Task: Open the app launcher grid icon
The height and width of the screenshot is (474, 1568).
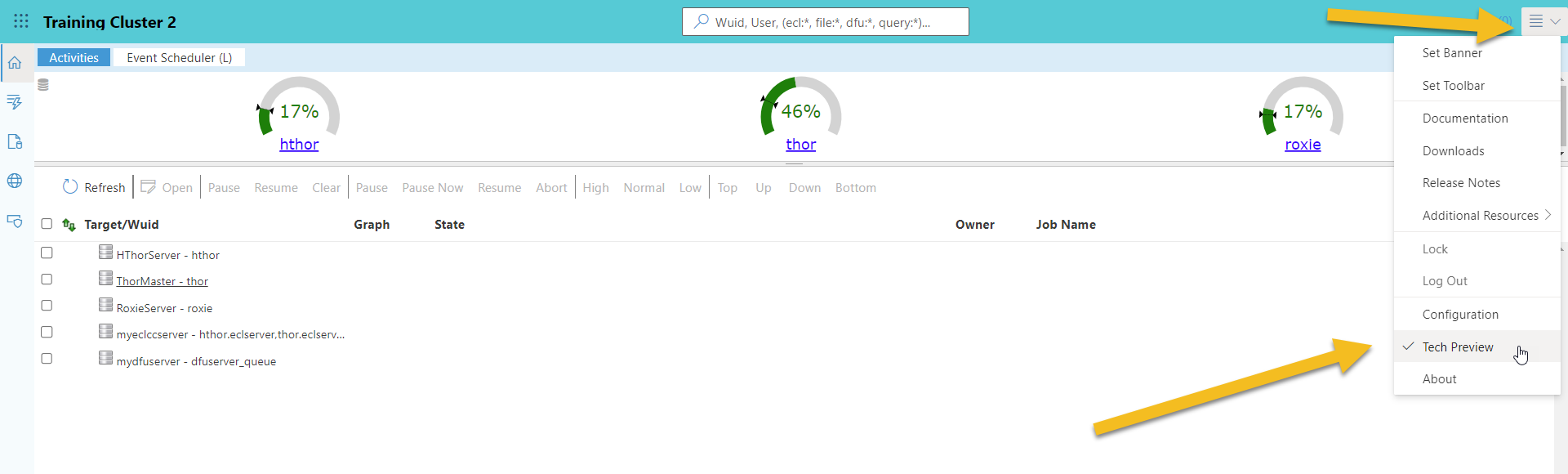Action: coord(21,21)
